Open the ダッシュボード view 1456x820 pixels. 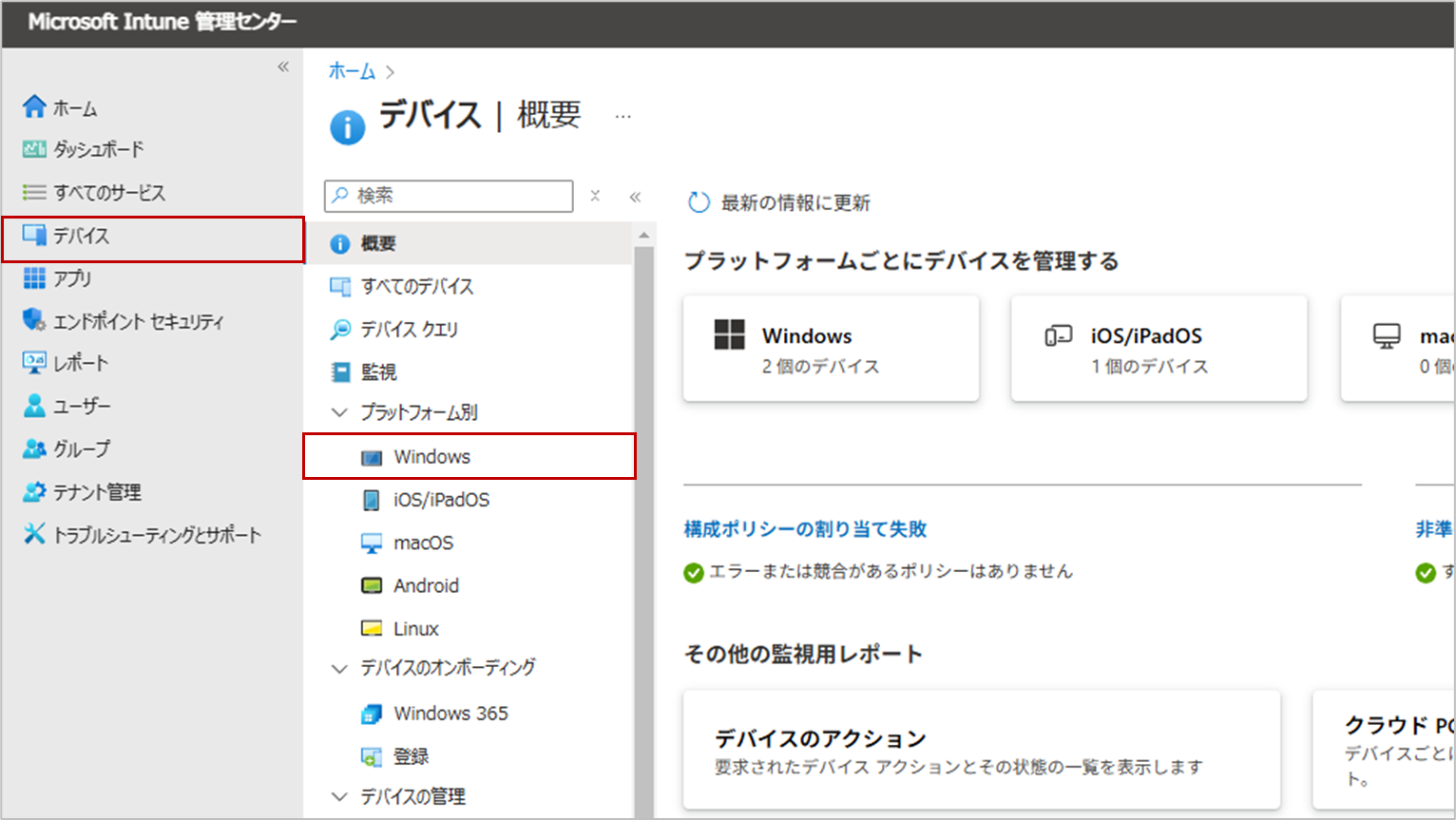[88, 149]
